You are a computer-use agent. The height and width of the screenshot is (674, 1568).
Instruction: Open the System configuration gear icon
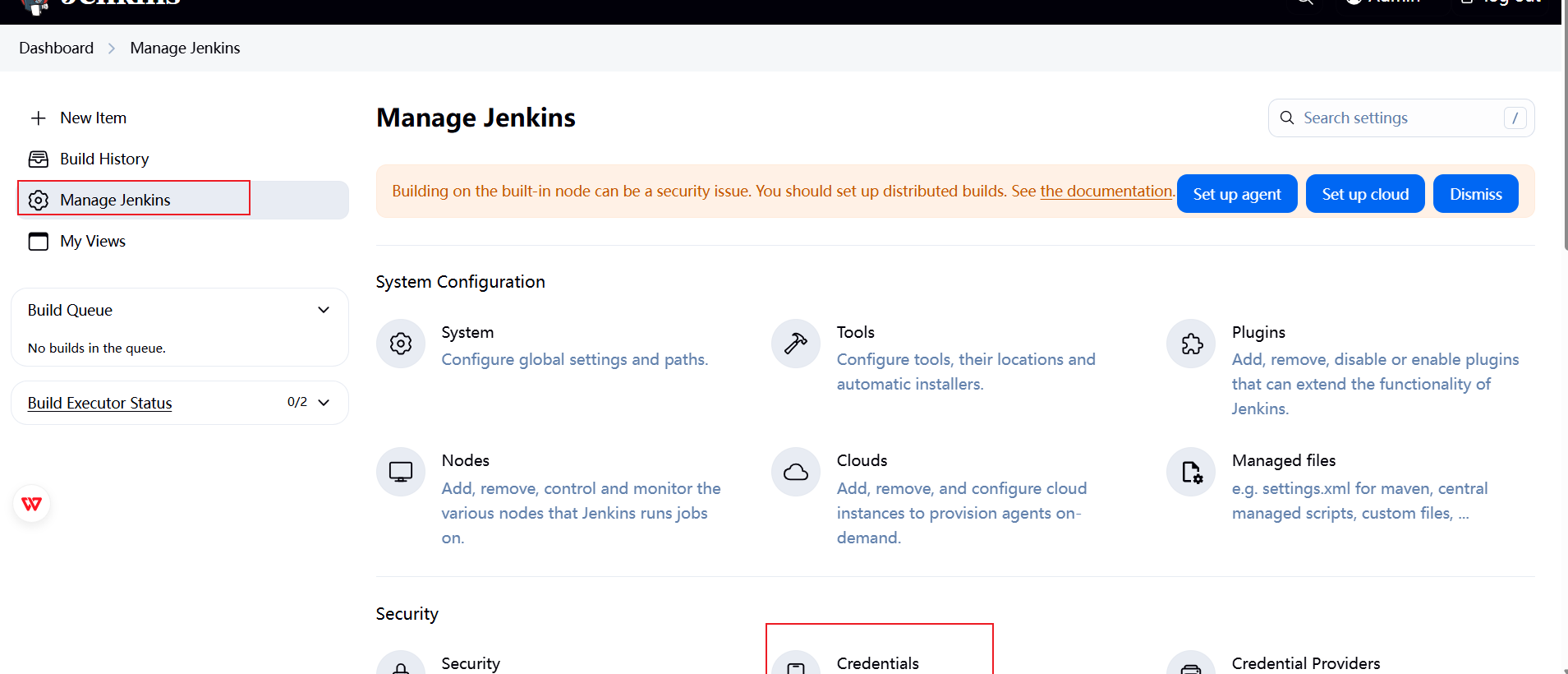tap(401, 344)
